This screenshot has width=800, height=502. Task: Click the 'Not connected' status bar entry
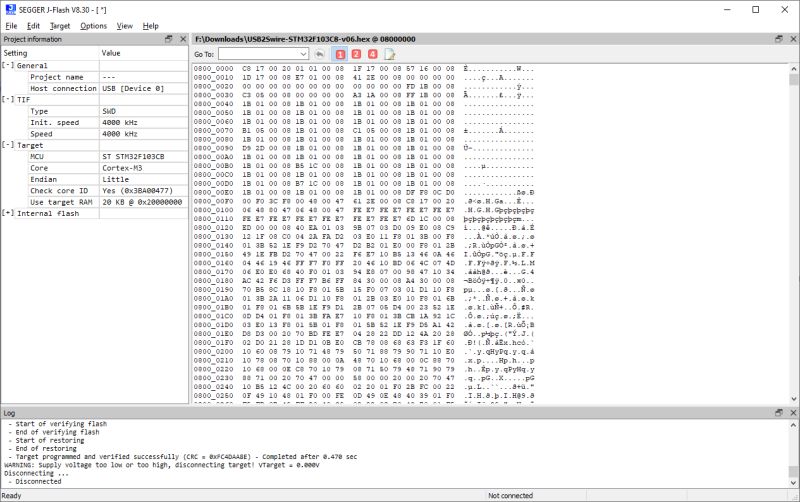point(510,495)
